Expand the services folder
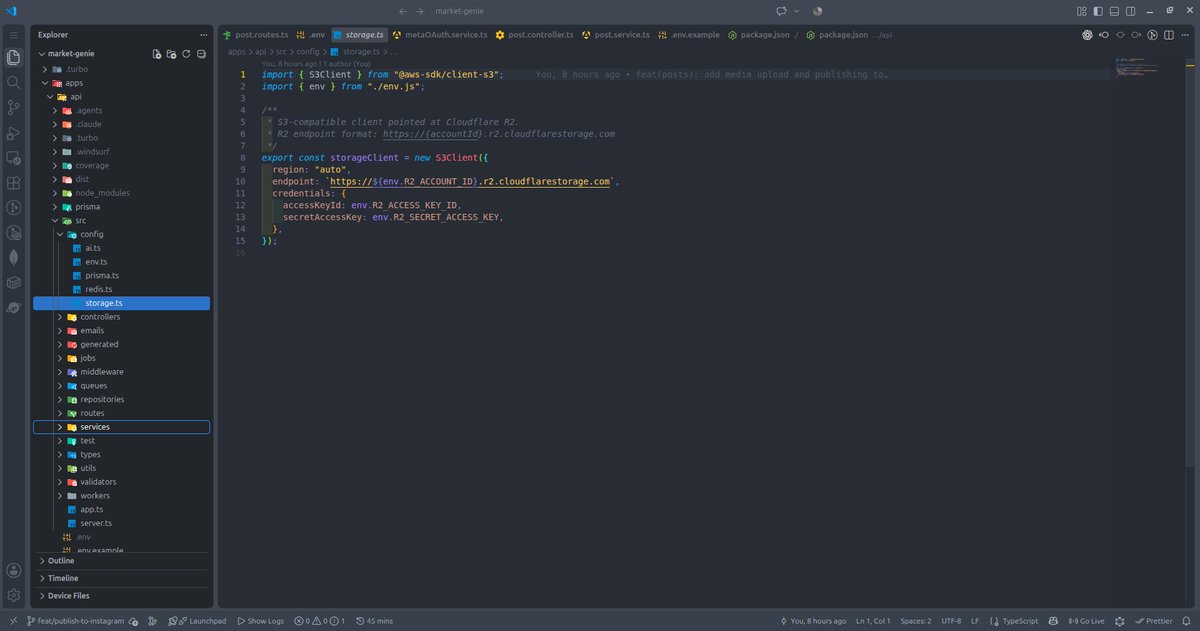The height and width of the screenshot is (631, 1200). pyautogui.click(x=121, y=427)
